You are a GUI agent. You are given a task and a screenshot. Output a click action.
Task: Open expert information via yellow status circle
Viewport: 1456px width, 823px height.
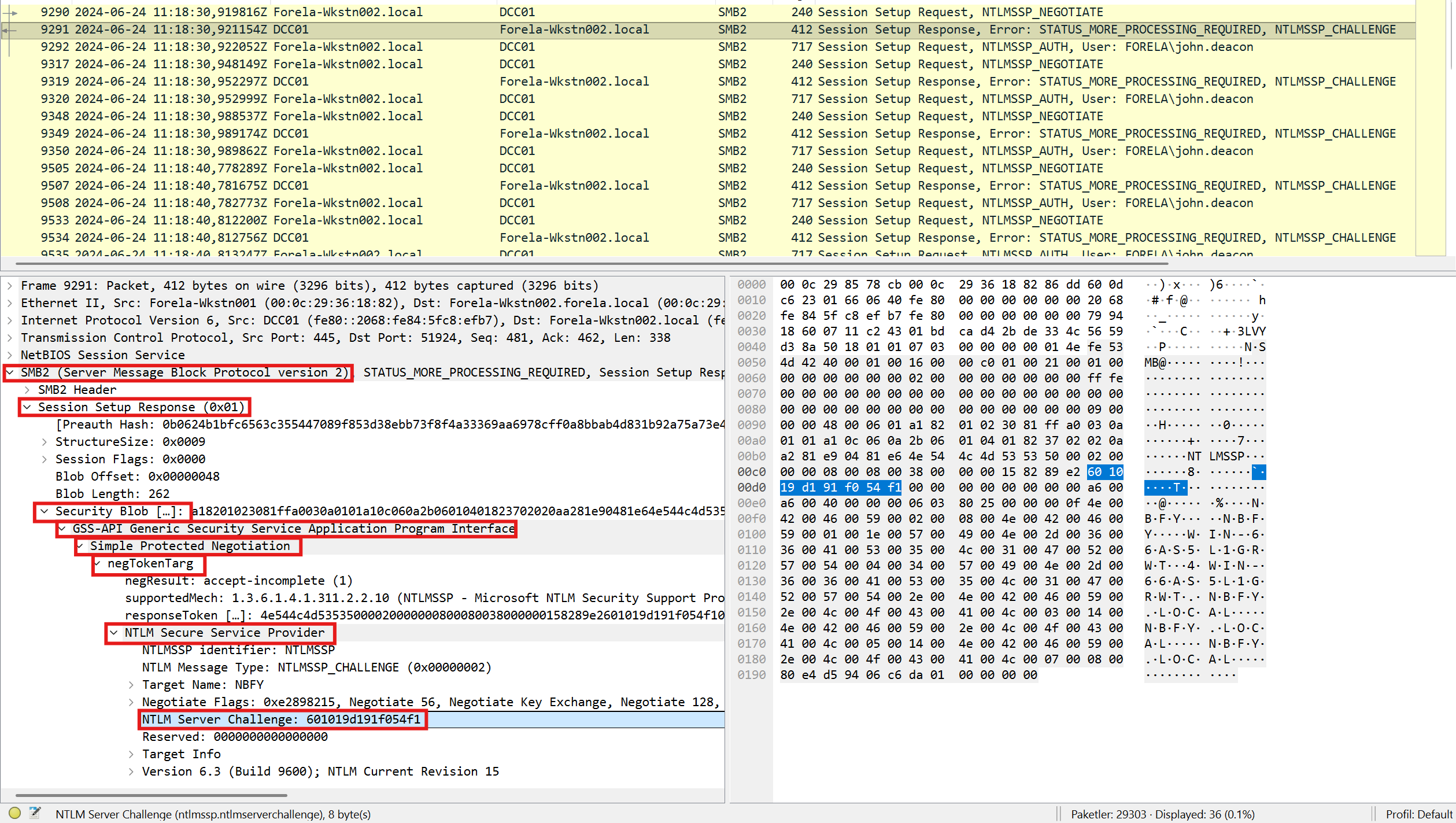coord(15,813)
